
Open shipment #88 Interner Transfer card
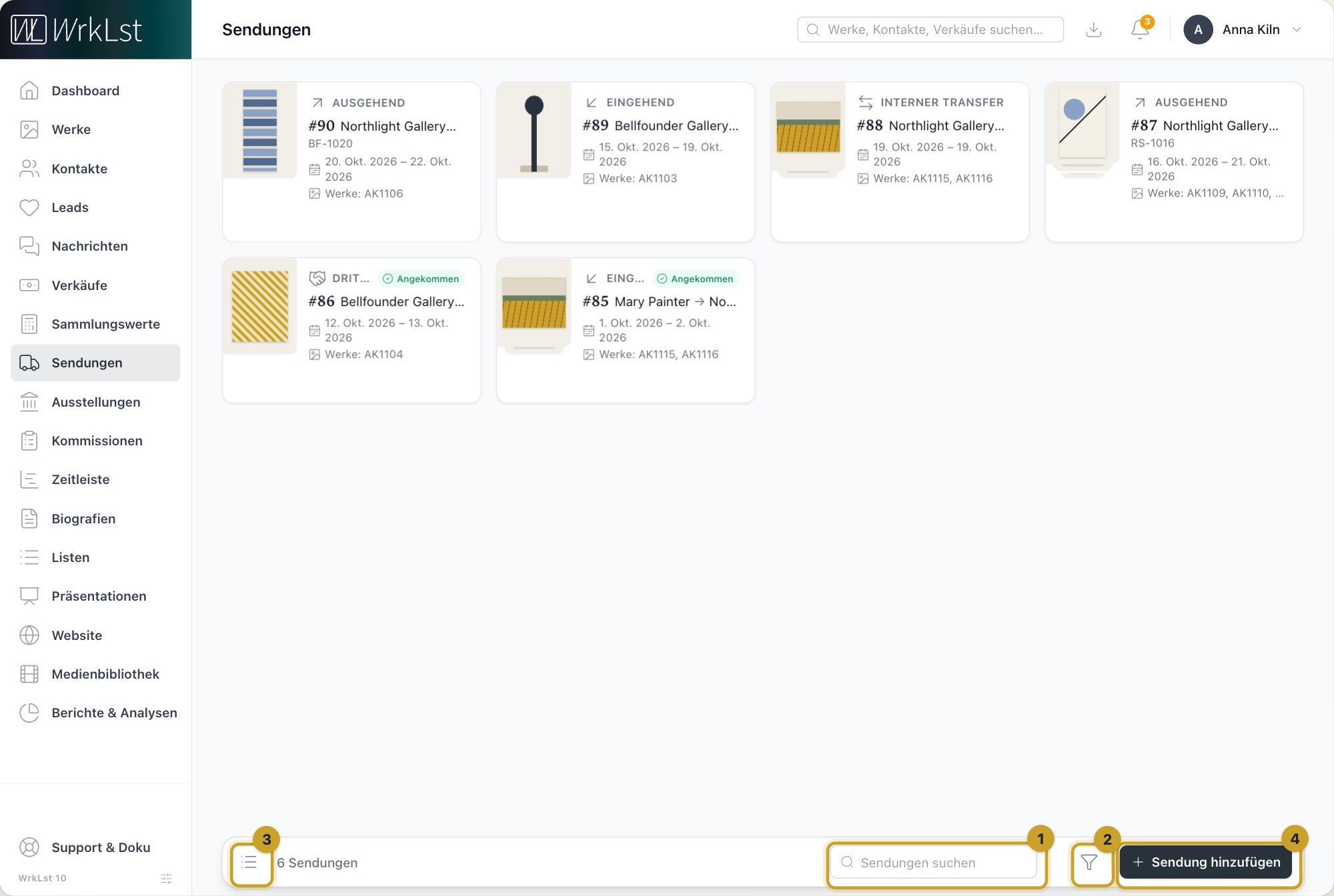900,162
